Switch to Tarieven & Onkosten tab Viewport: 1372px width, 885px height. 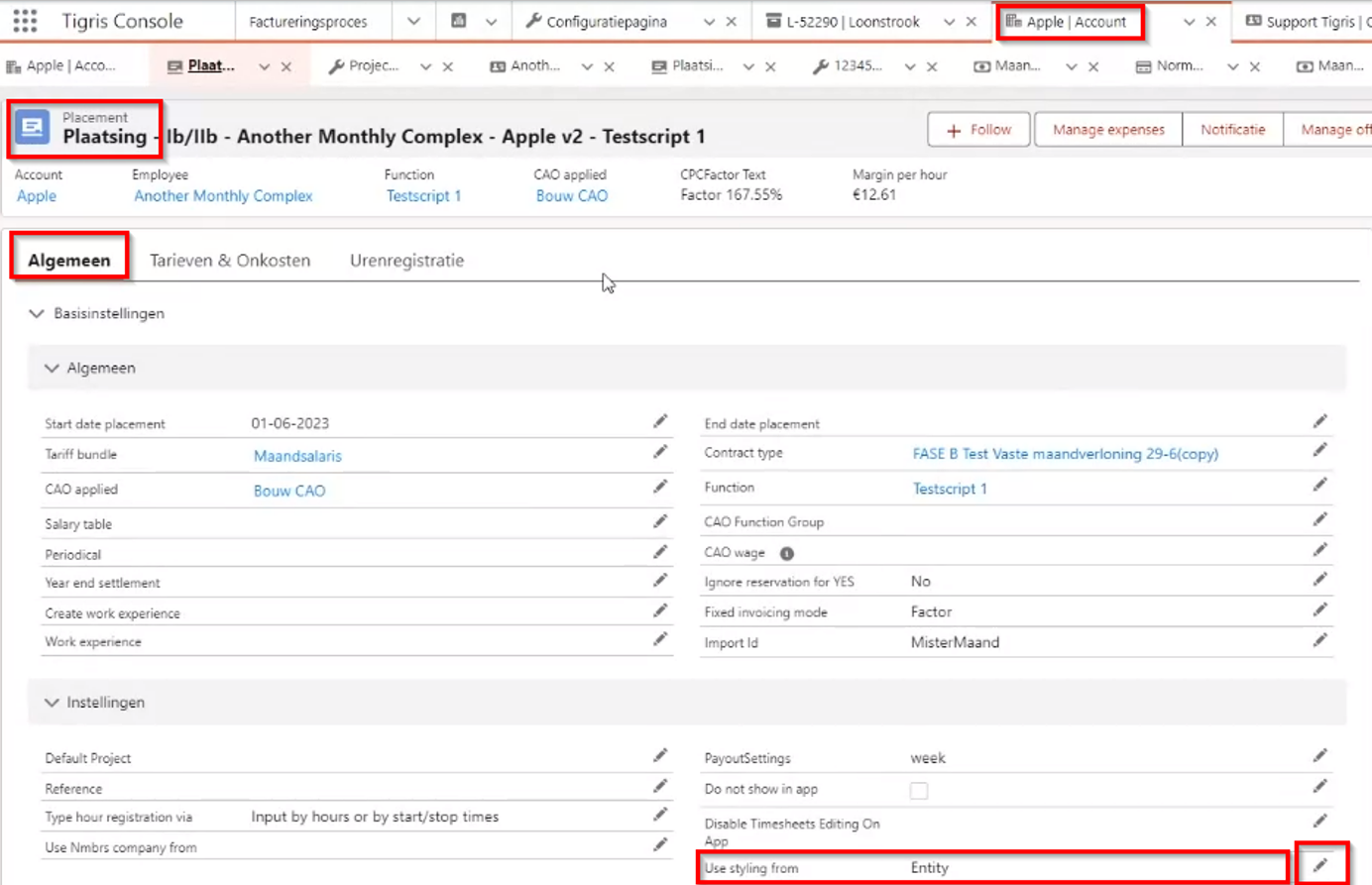(x=230, y=261)
